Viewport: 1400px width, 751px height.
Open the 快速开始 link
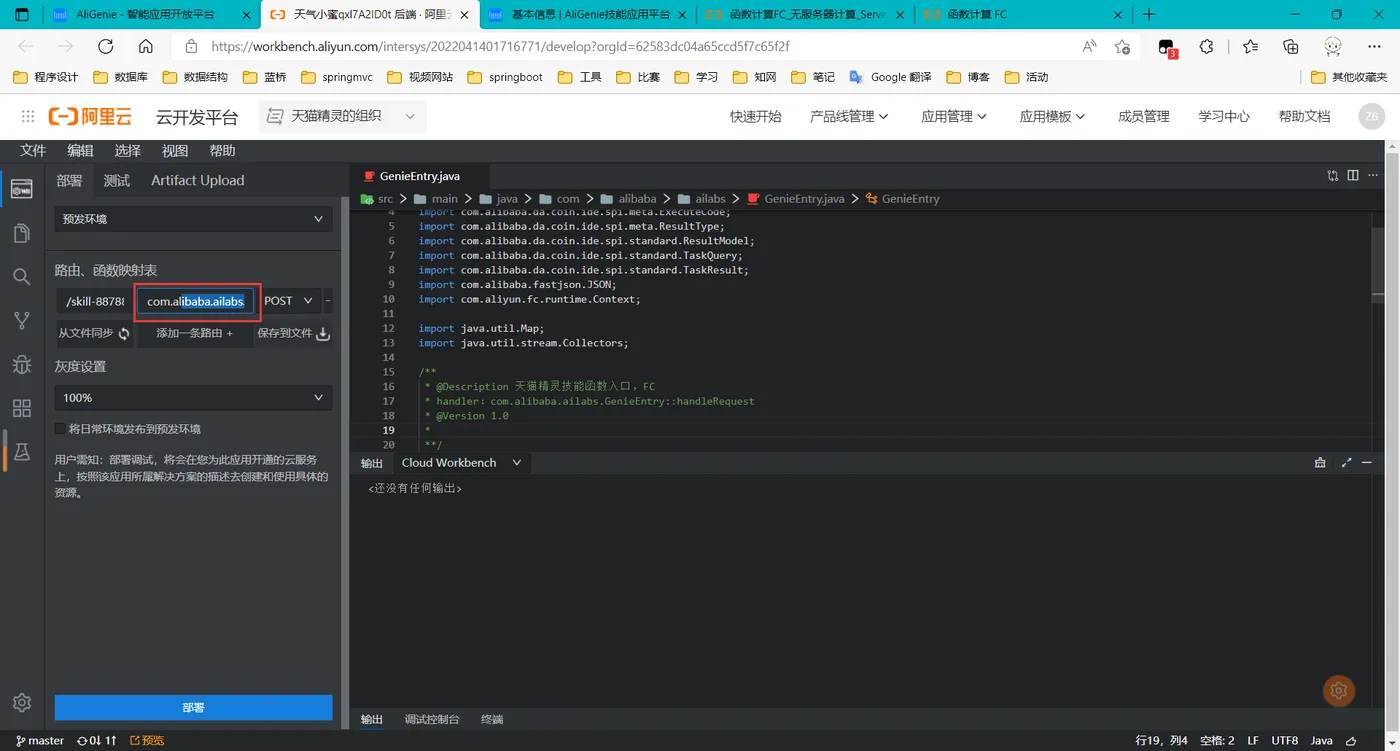click(x=755, y=116)
